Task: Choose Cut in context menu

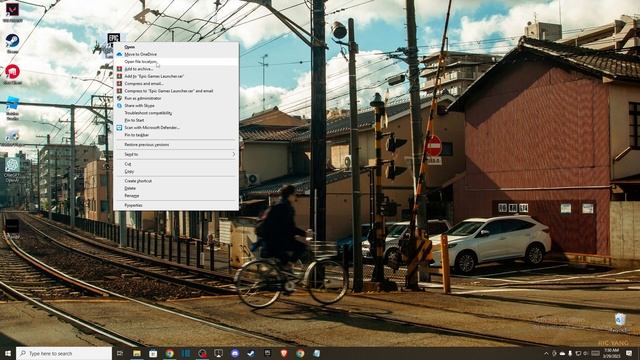Action: (176, 164)
